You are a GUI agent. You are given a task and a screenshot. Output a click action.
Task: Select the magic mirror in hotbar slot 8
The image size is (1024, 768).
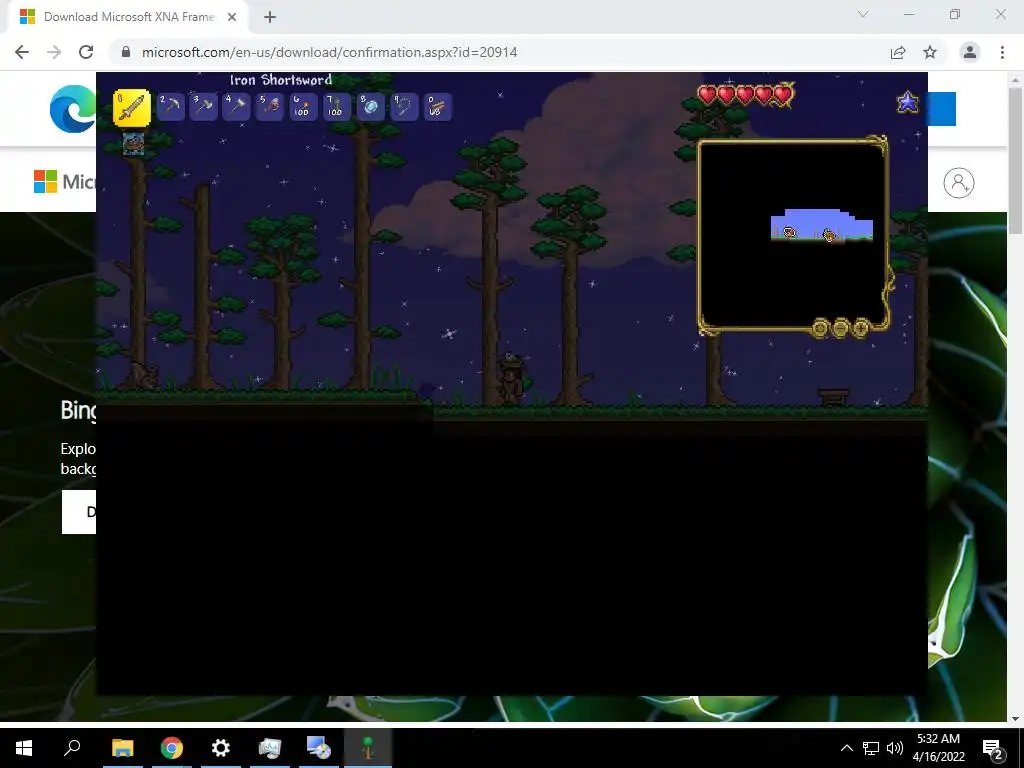370,107
